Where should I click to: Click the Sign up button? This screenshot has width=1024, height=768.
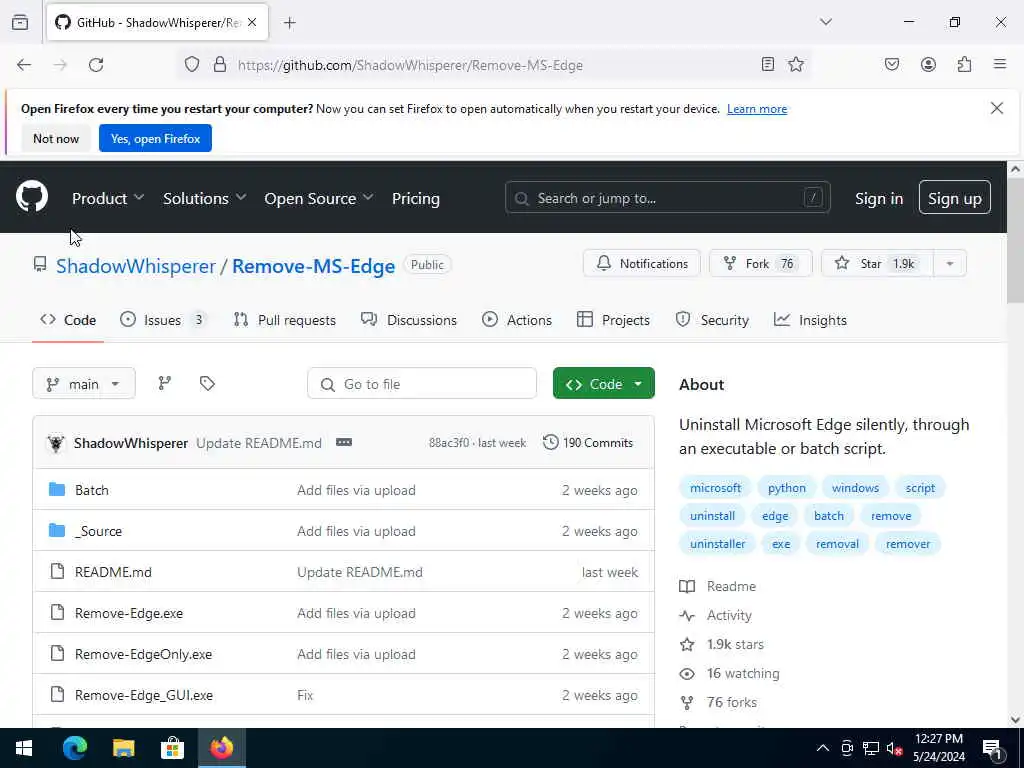(x=954, y=198)
